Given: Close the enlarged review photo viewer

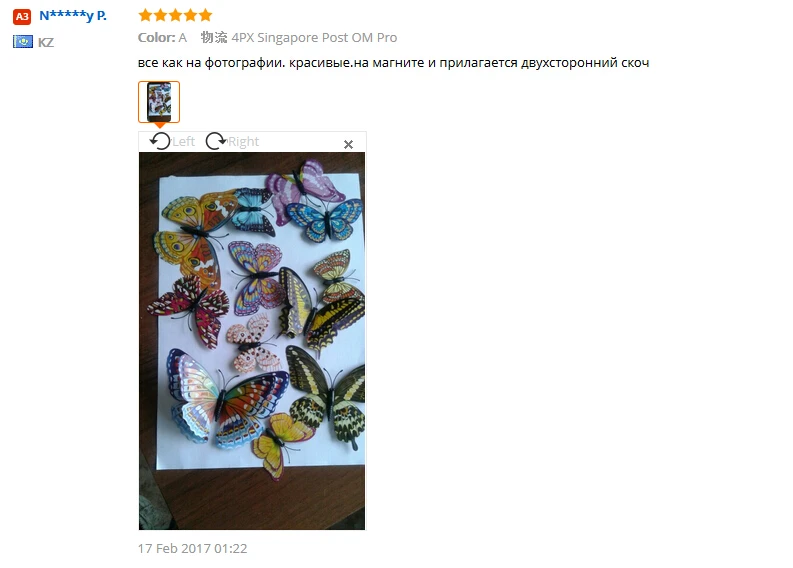Looking at the screenshot, I should pos(348,145).
